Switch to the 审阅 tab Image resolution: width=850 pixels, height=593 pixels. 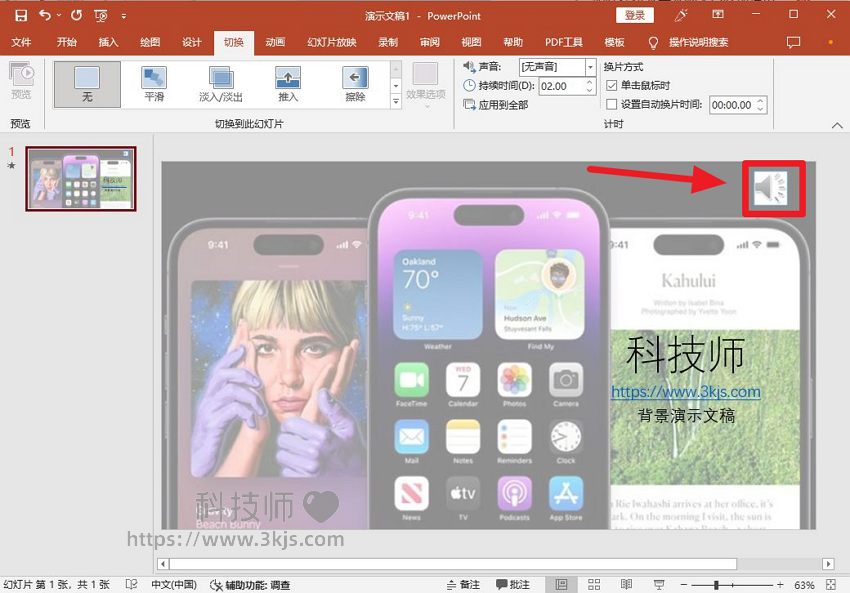coord(430,42)
